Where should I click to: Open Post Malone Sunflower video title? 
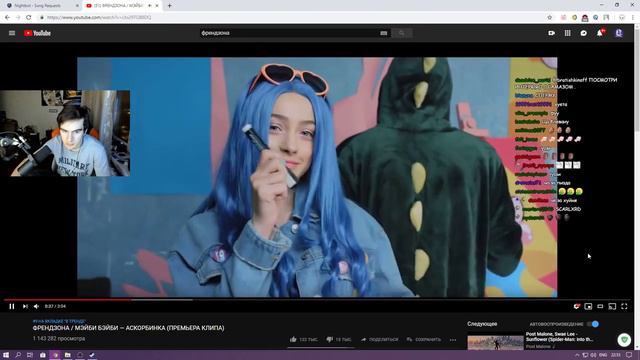click(559, 337)
